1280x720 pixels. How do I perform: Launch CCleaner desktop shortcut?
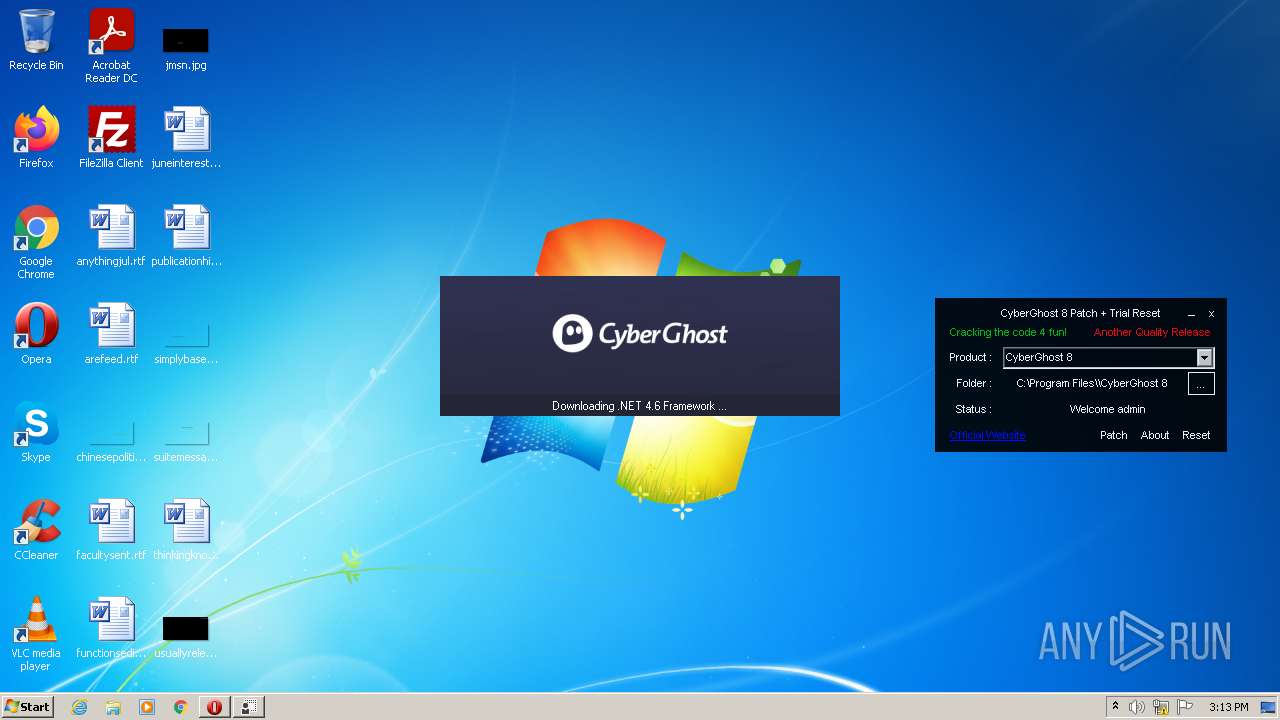pyautogui.click(x=36, y=530)
